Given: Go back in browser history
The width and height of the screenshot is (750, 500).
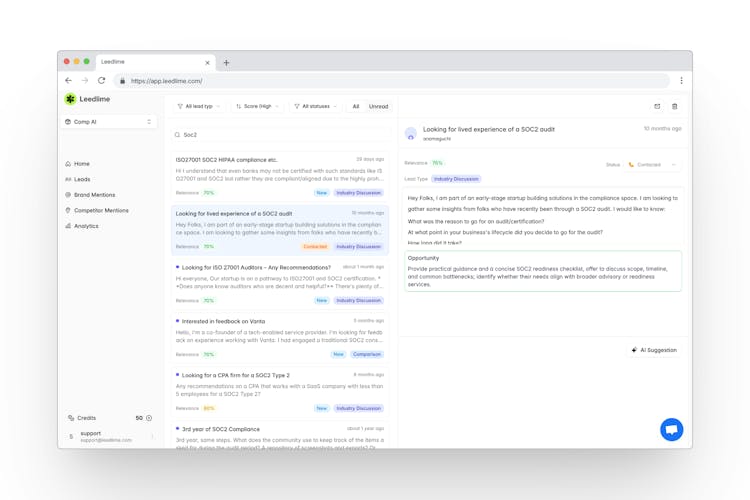Looking at the screenshot, I should (x=68, y=81).
